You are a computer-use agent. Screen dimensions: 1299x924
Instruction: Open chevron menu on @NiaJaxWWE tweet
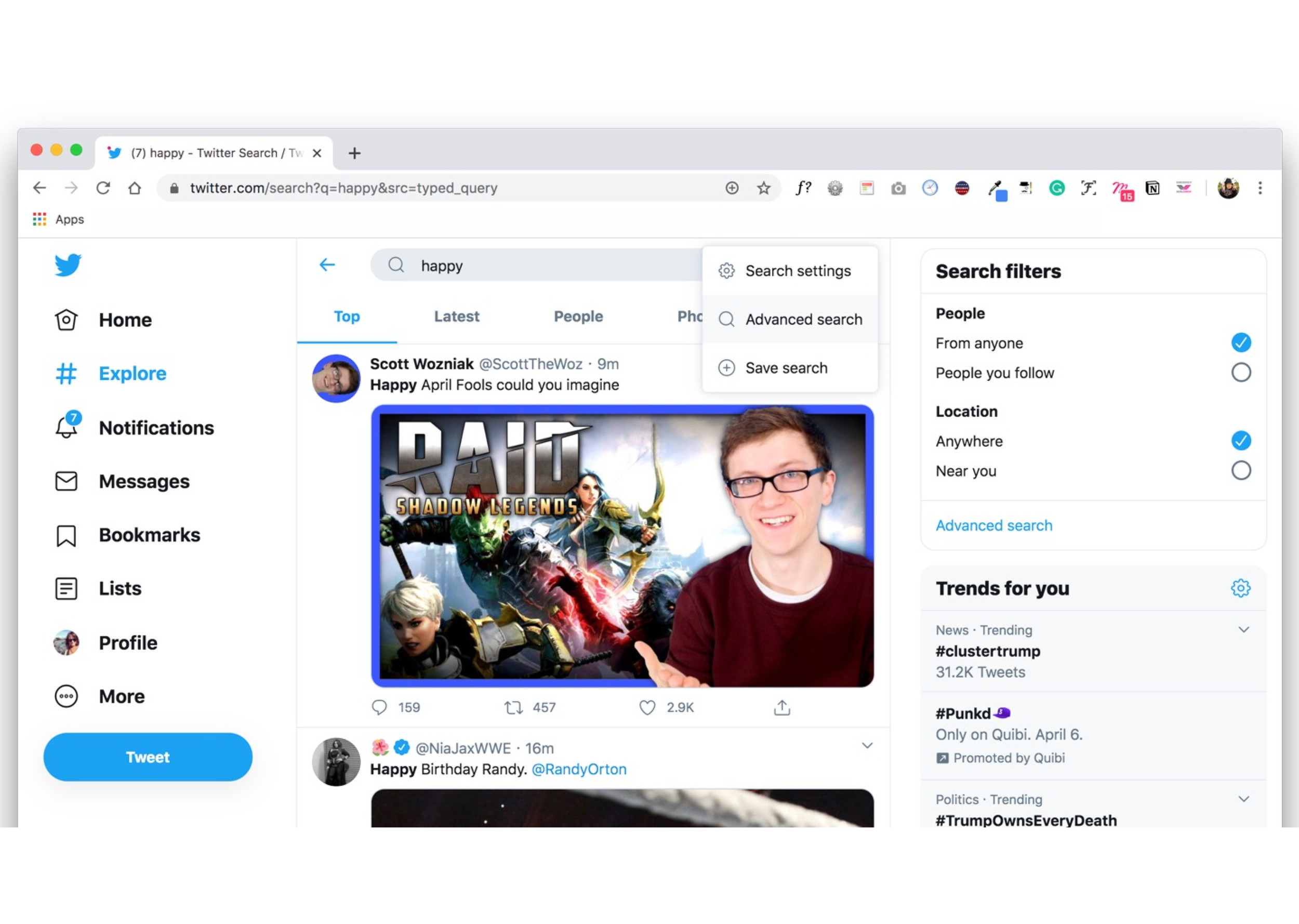[867, 745]
